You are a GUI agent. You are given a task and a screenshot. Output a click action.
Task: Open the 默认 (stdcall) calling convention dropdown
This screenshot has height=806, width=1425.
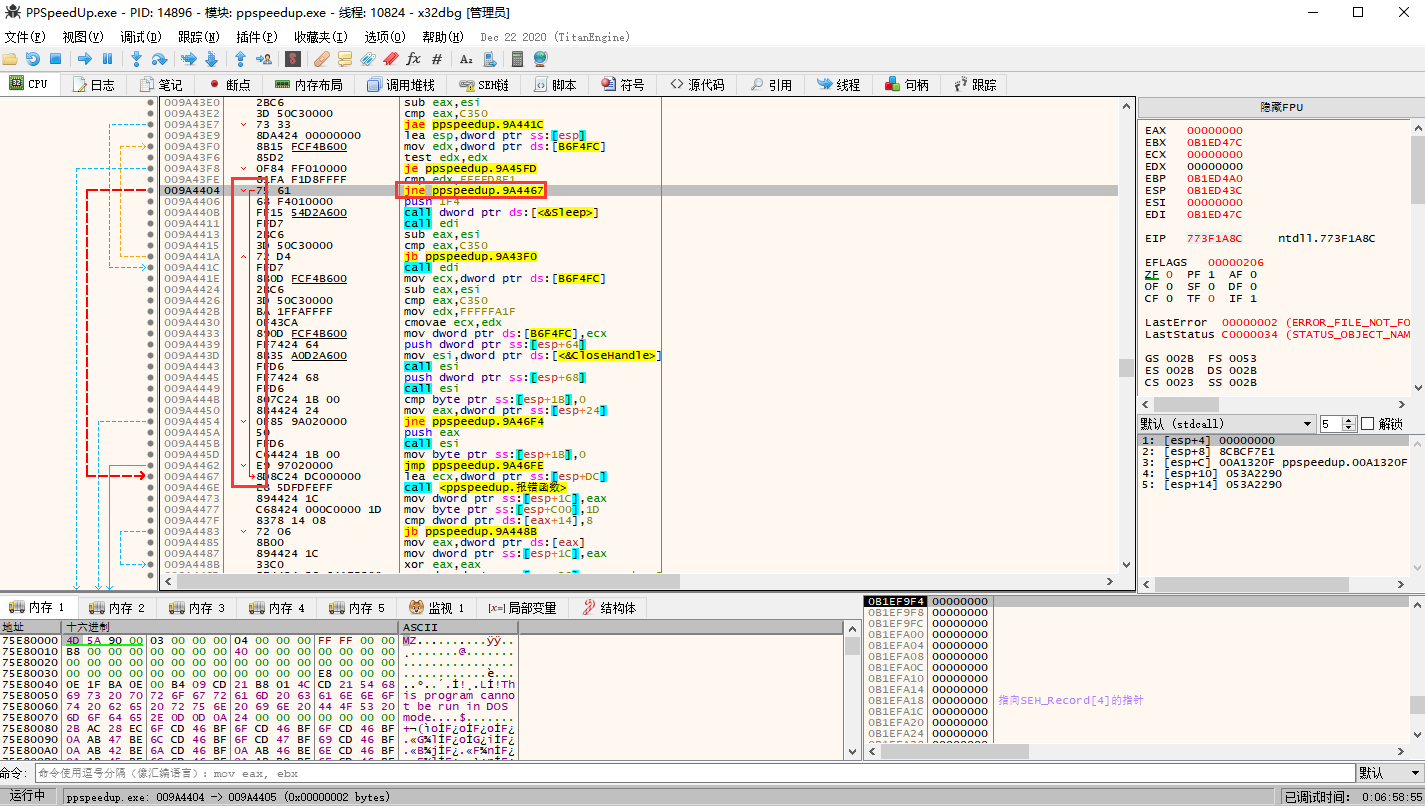(x=1226, y=424)
